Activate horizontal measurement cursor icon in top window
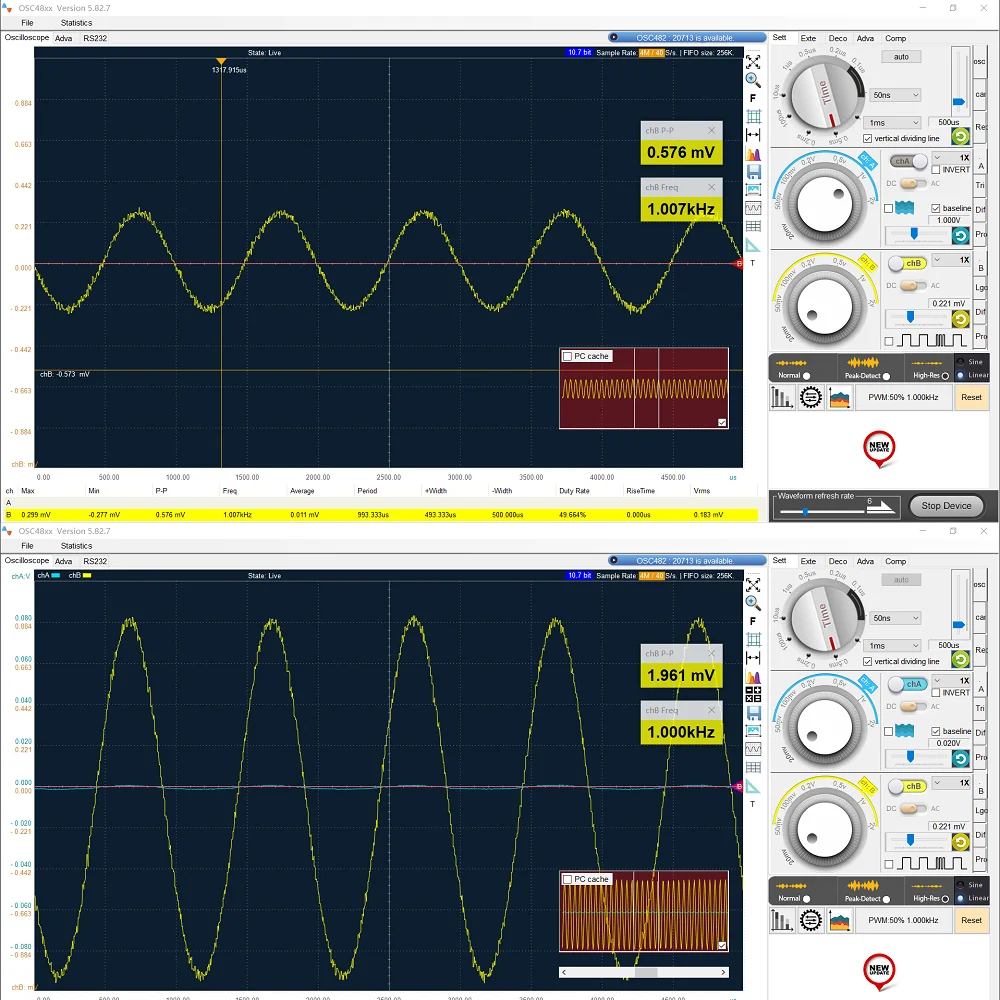The height and width of the screenshot is (1000, 1000). tap(753, 135)
